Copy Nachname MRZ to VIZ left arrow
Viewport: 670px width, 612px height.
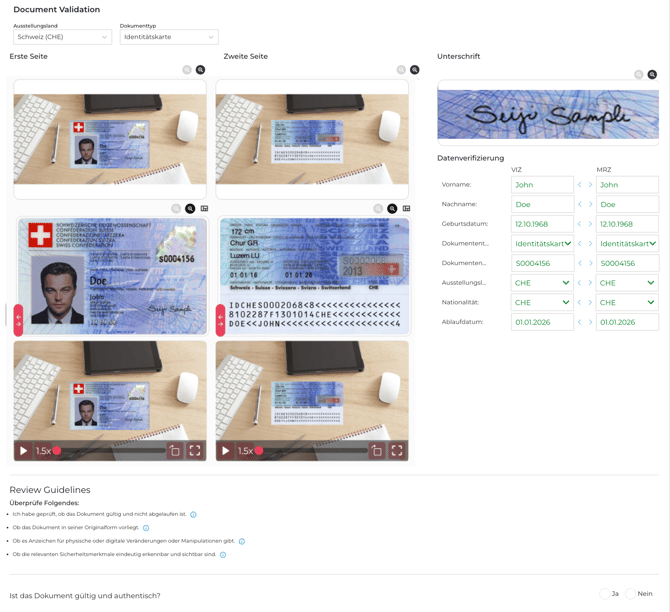pyautogui.click(x=580, y=204)
